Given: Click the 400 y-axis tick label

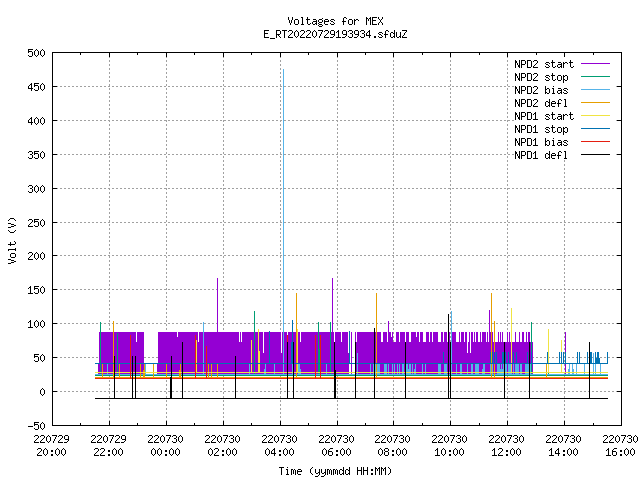Looking at the screenshot, I should point(36,121).
